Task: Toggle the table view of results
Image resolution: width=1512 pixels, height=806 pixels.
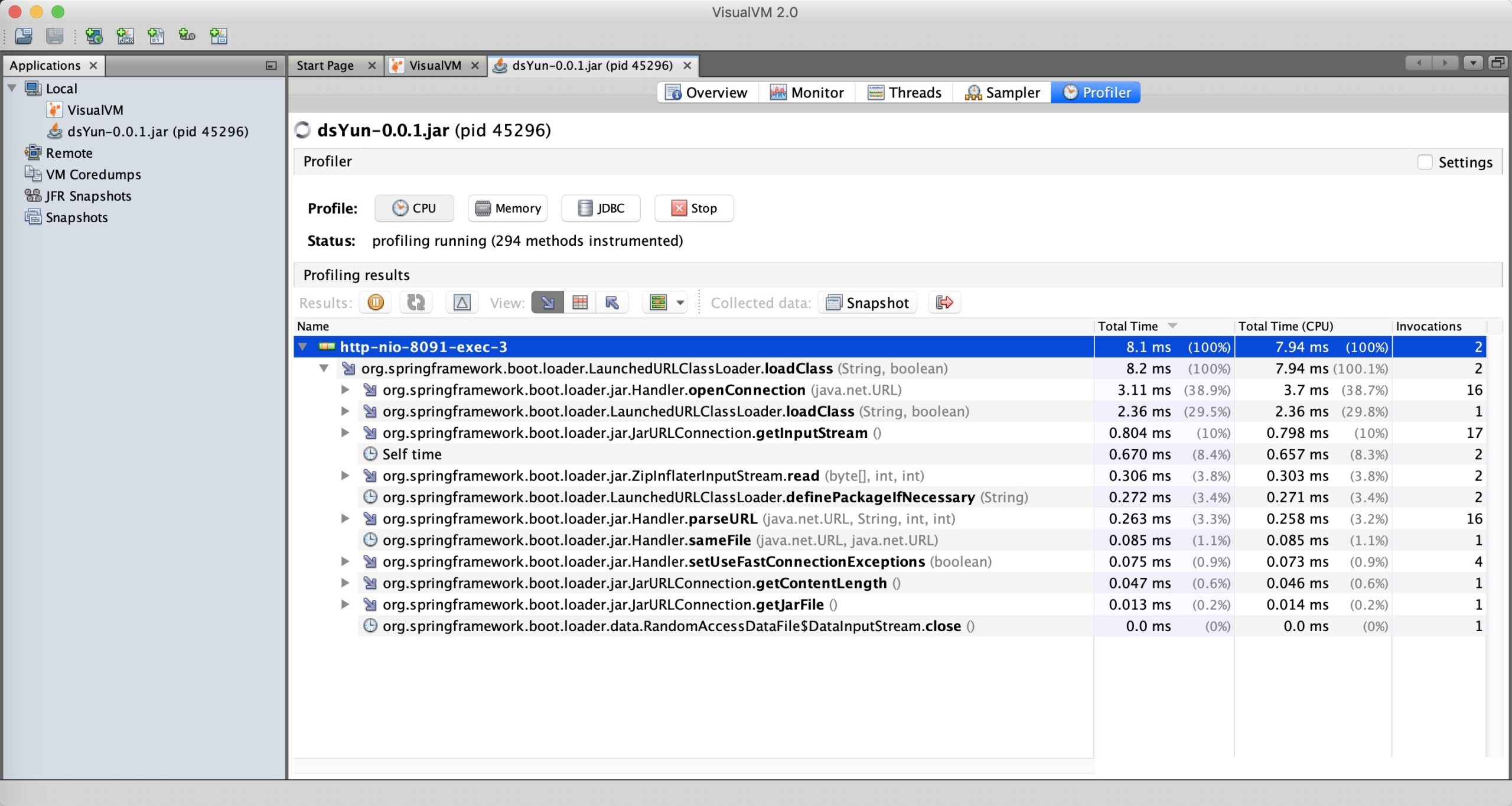Action: [x=581, y=302]
